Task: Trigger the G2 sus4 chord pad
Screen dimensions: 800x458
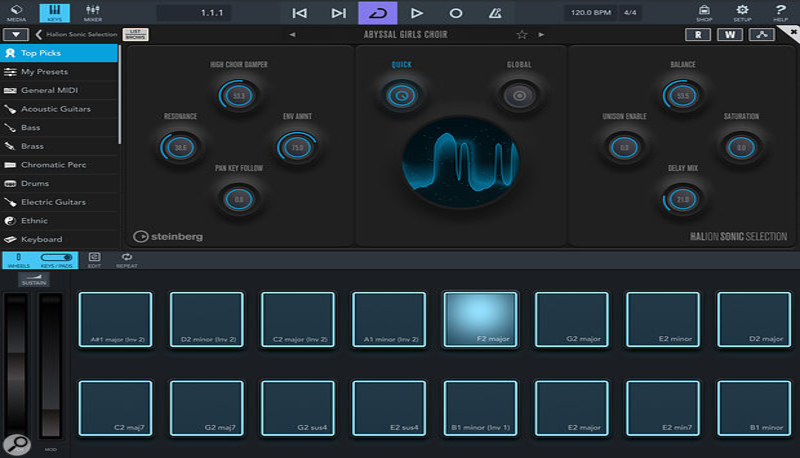Action: pyautogui.click(x=298, y=408)
